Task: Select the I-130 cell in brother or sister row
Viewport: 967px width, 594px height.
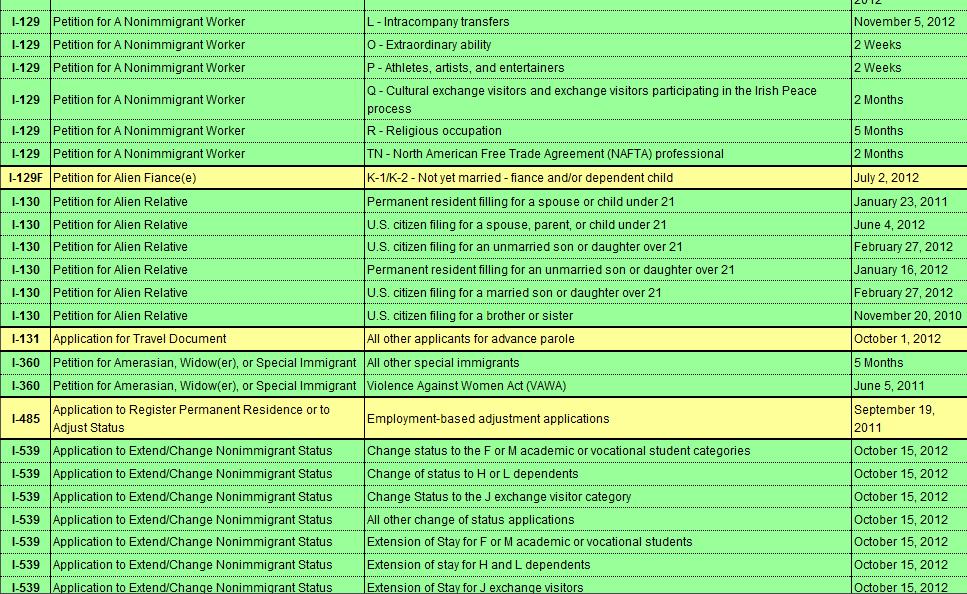Action: 25,316
